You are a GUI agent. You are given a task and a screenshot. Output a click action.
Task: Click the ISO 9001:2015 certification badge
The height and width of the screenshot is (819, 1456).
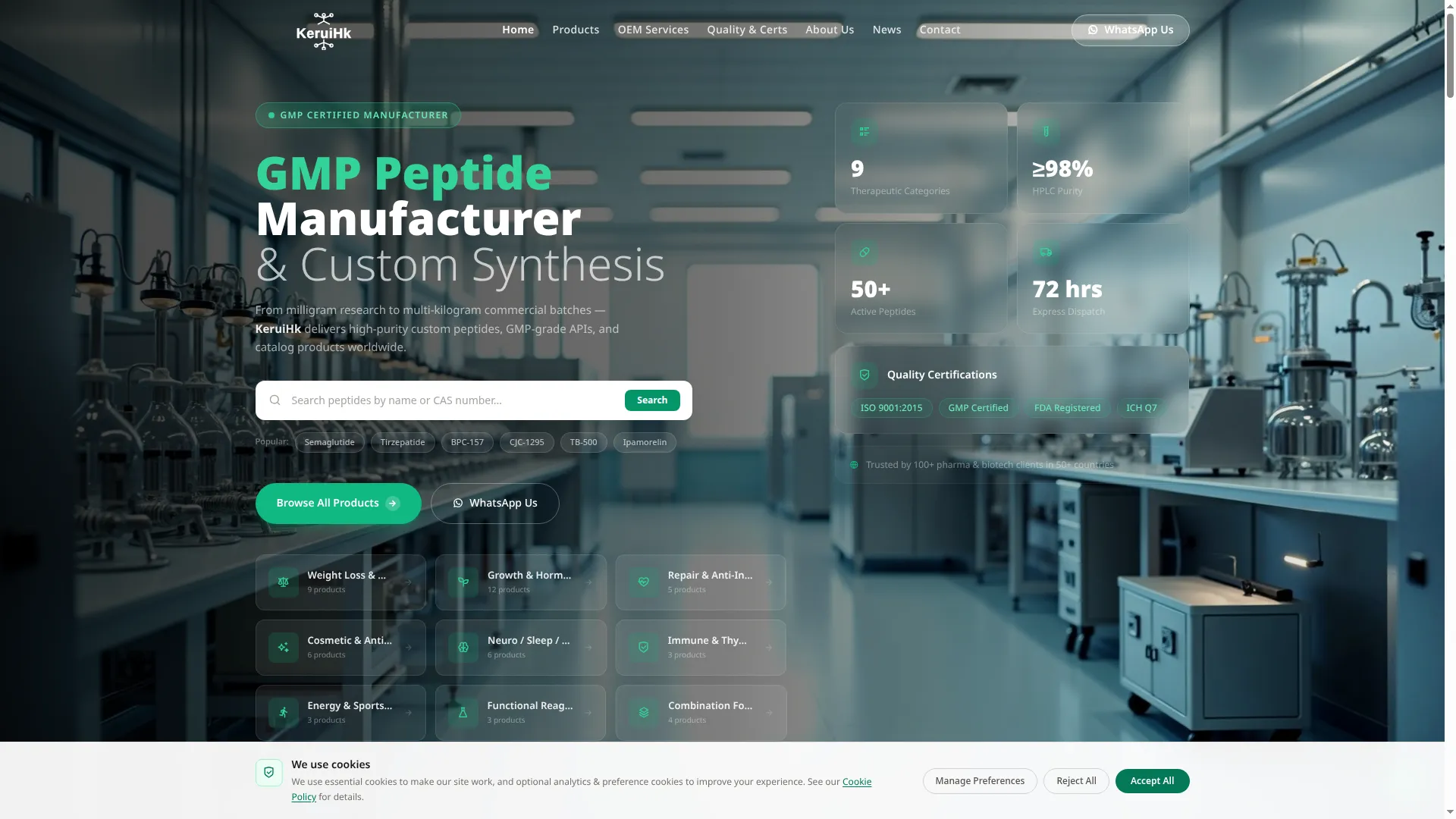892,408
